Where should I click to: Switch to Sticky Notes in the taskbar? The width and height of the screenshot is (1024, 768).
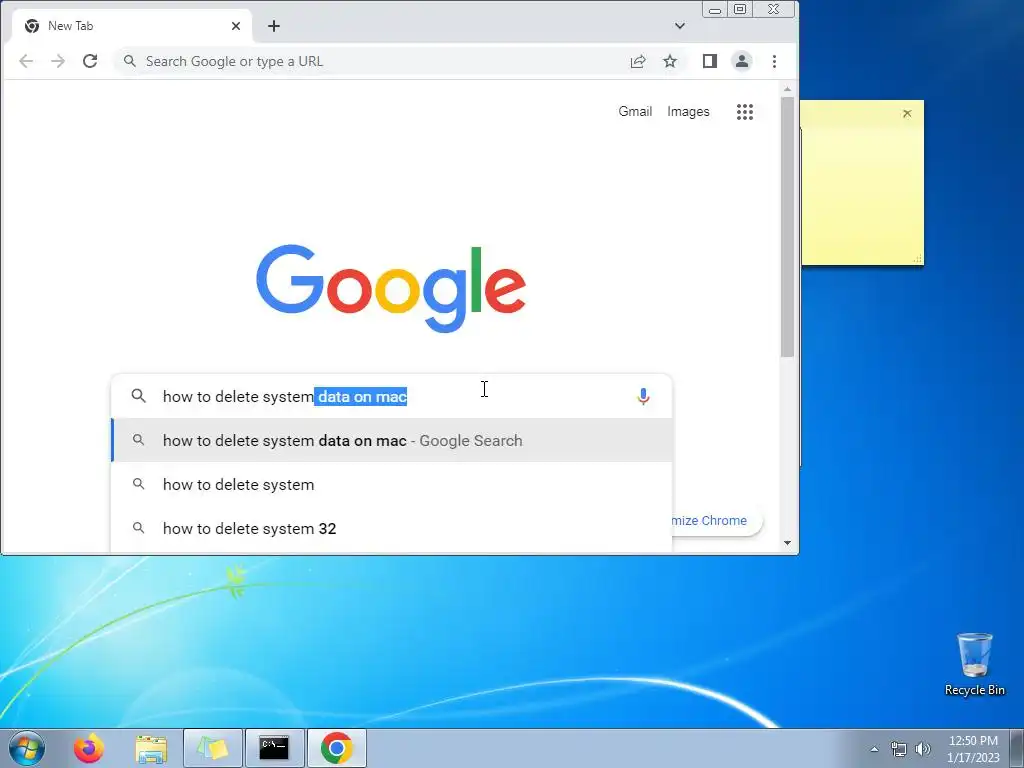[213, 748]
